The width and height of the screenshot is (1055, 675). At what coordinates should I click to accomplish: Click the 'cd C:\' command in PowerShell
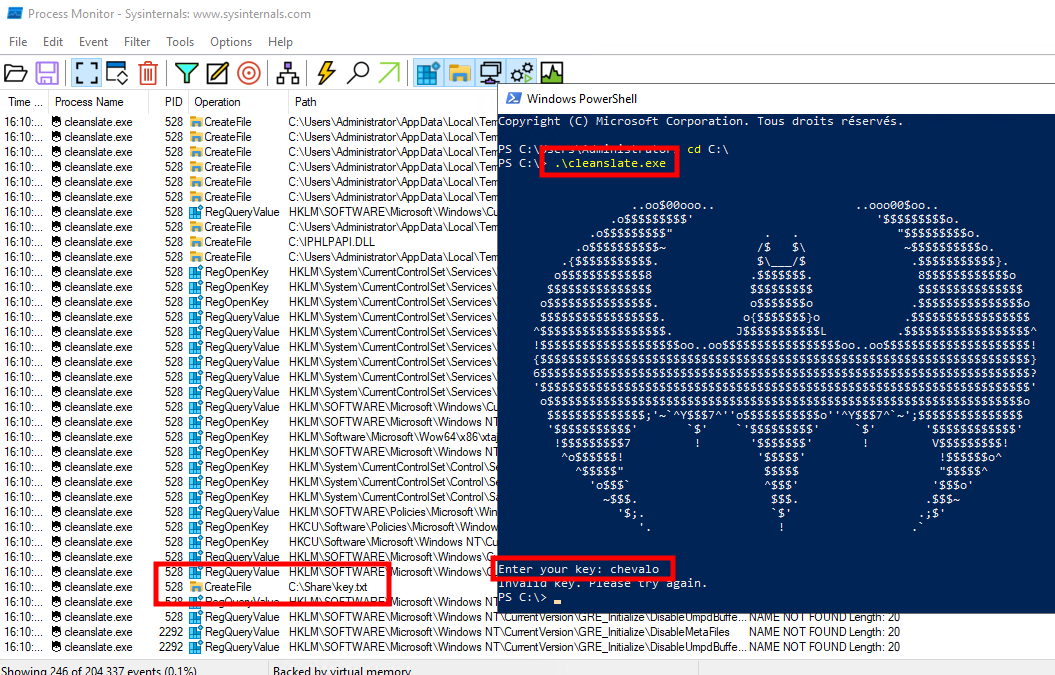pyautogui.click(x=708, y=149)
